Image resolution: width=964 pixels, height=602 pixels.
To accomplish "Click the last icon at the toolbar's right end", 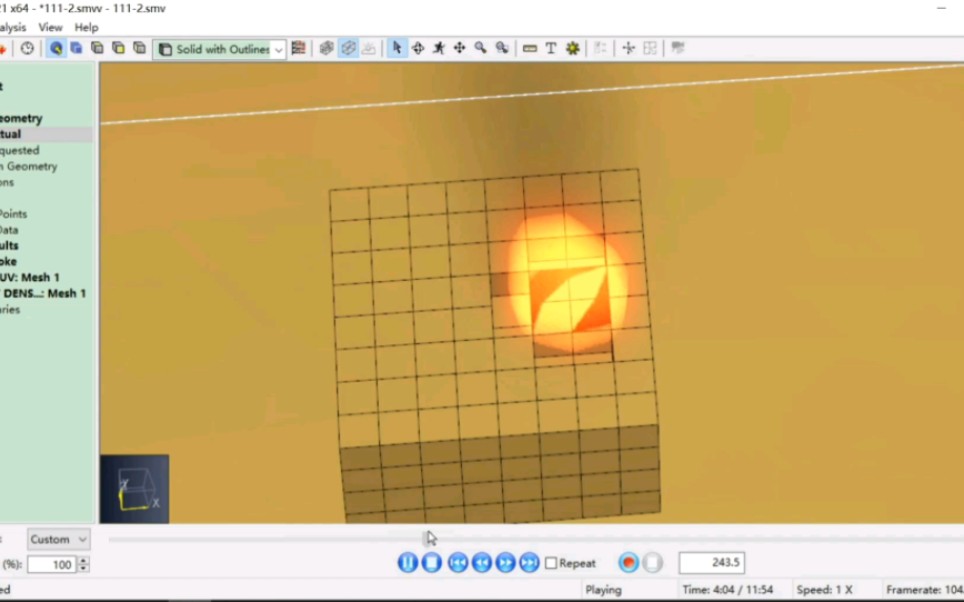I will click(x=678, y=48).
